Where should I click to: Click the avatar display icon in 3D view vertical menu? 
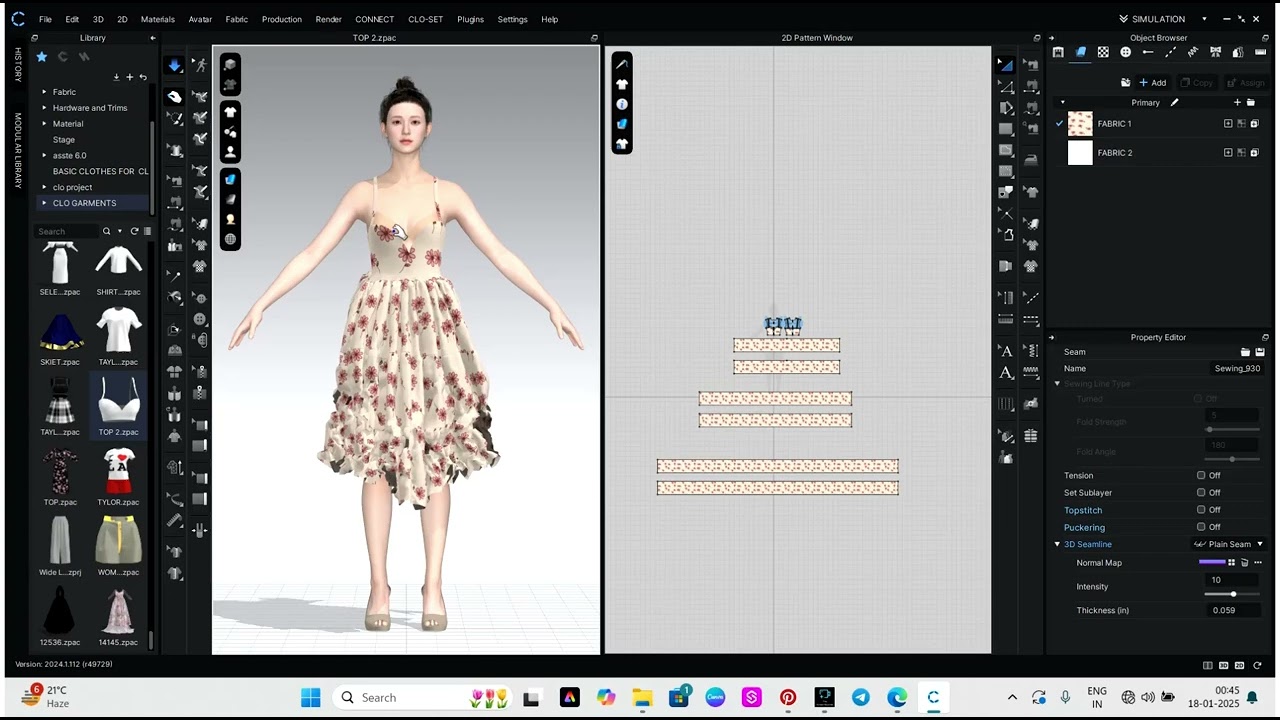[230, 152]
